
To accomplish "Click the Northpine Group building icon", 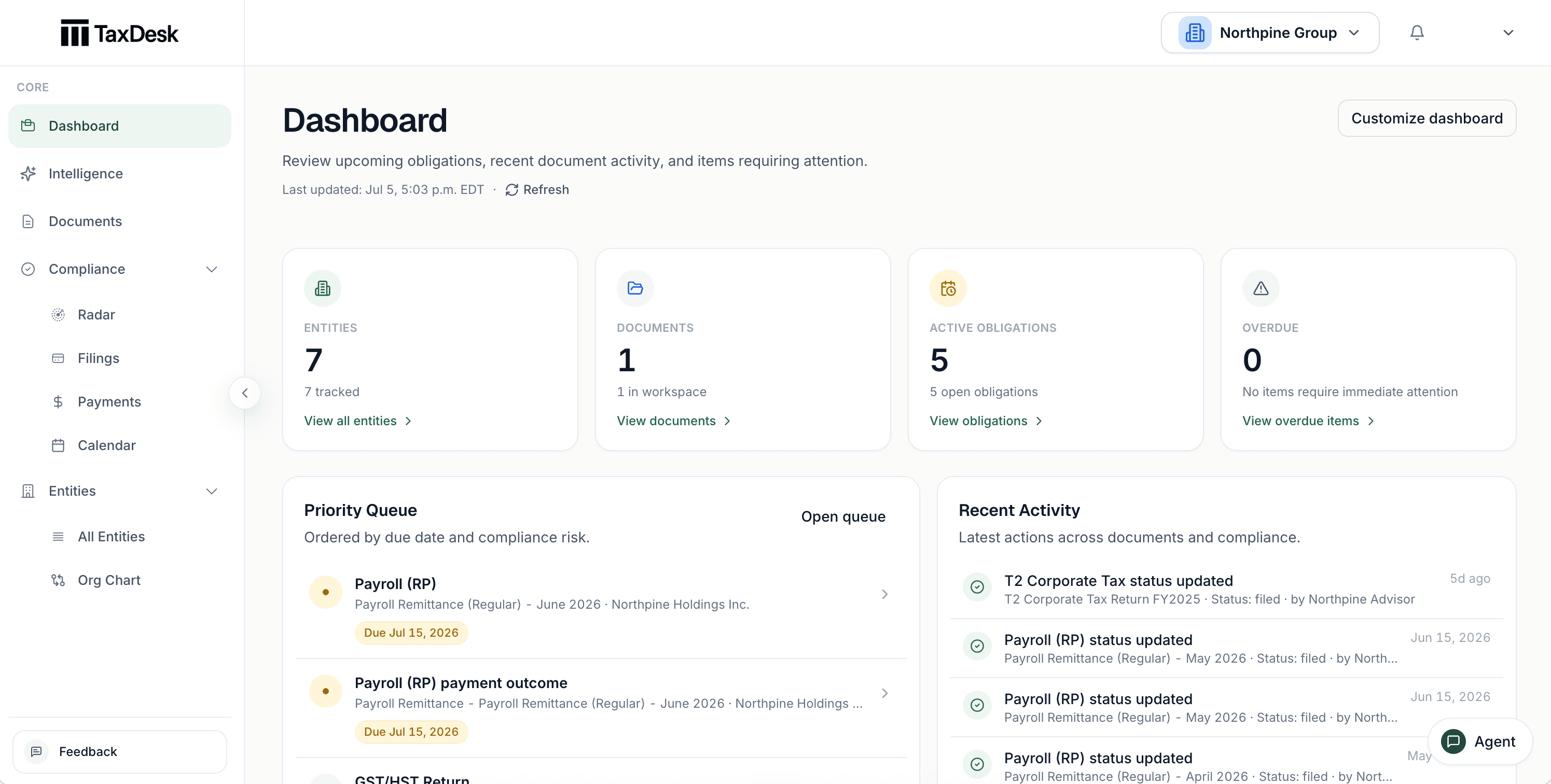I will (1195, 33).
